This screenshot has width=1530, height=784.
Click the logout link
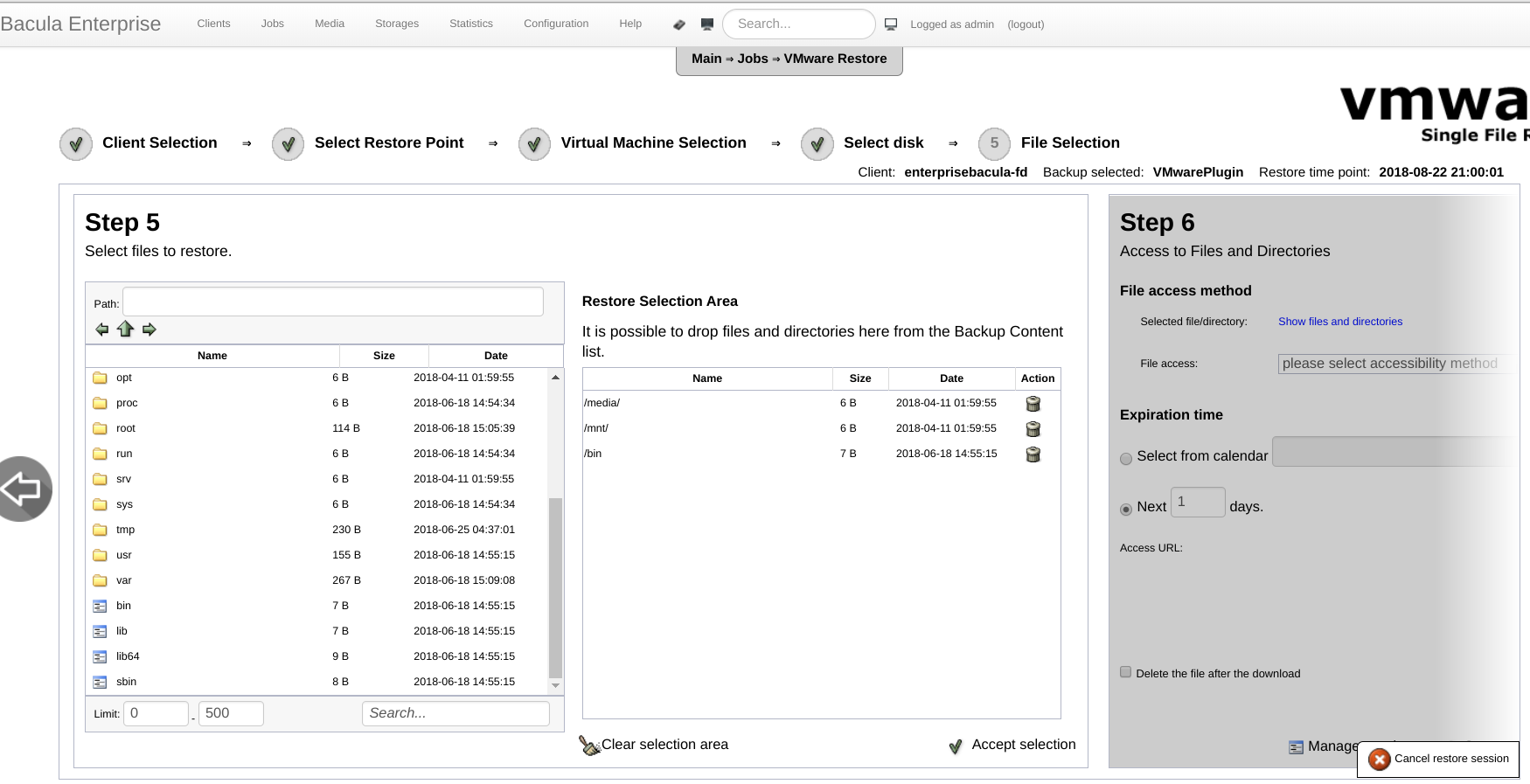(1026, 24)
